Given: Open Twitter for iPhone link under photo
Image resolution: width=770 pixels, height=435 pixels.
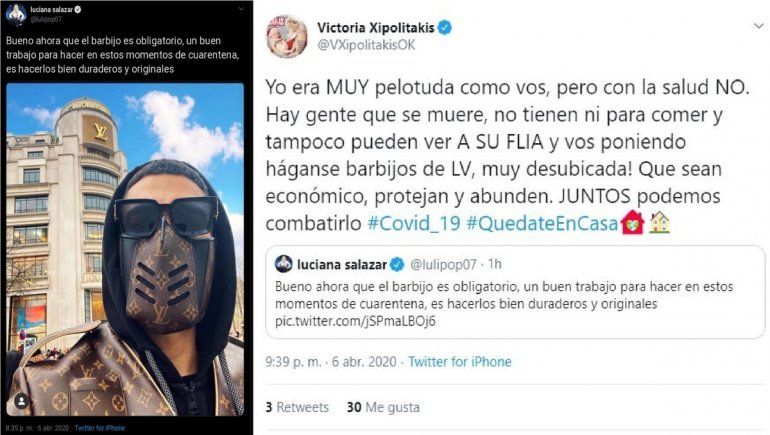Looking at the screenshot, I should (100, 428).
